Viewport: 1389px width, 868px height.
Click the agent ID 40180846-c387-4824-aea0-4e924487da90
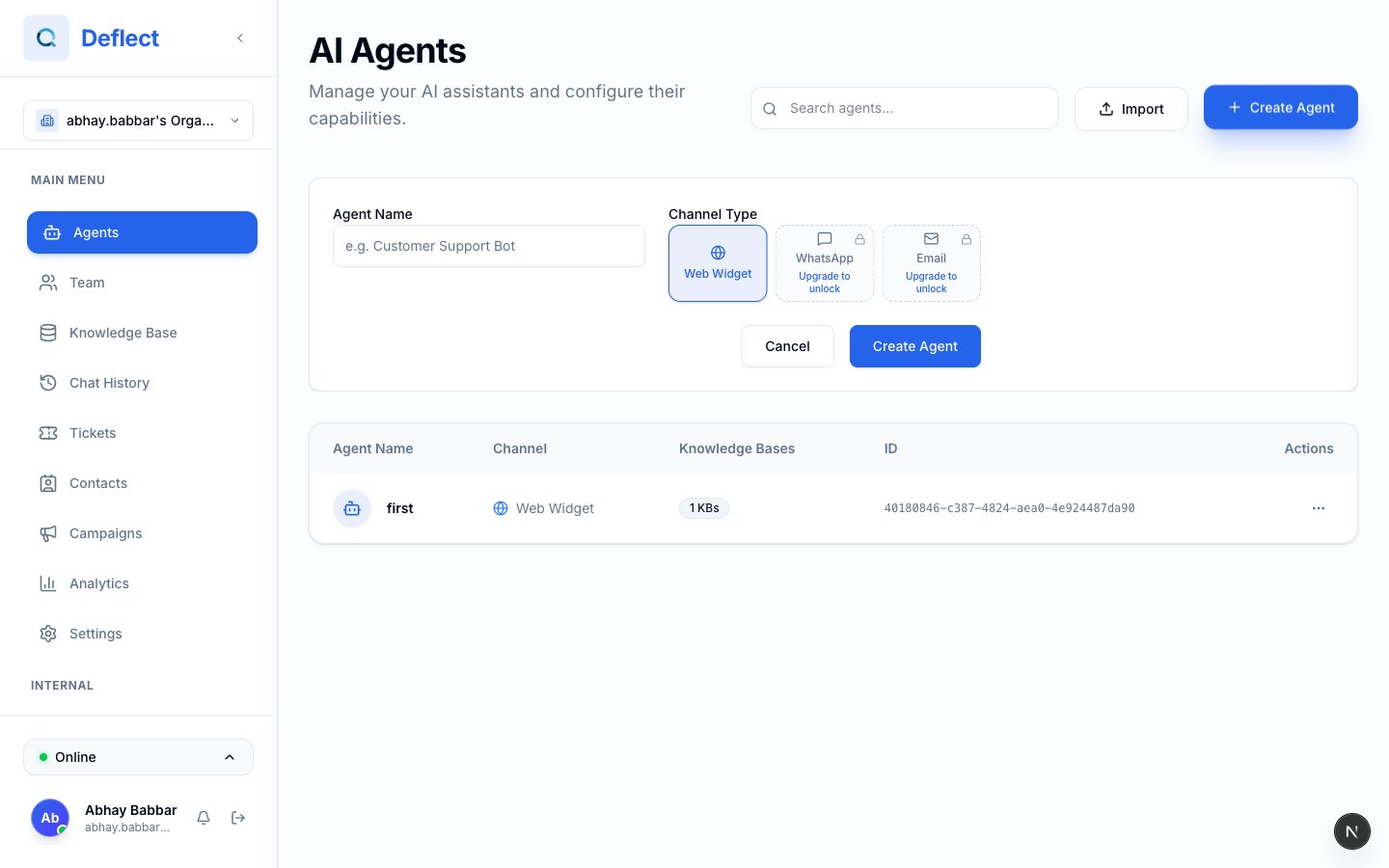[1009, 508]
